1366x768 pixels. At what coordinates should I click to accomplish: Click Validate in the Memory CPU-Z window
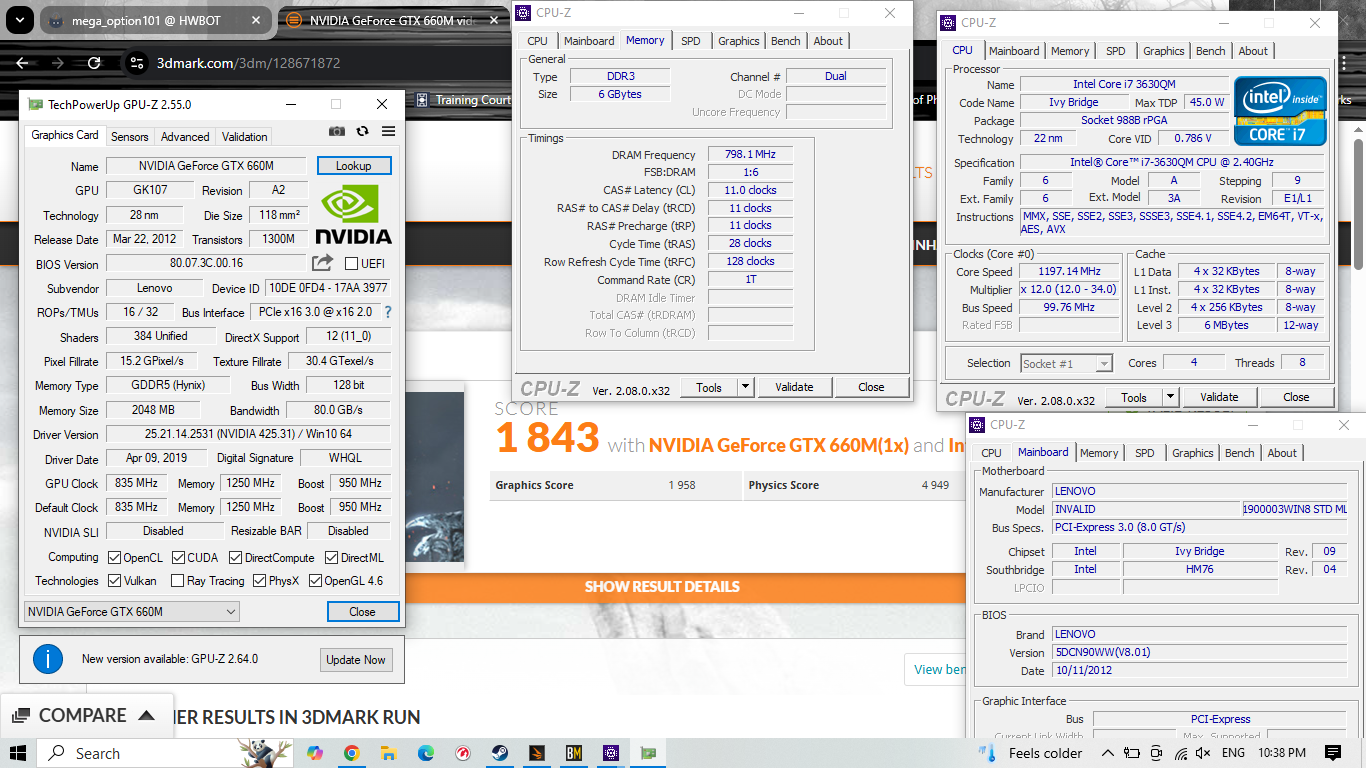click(x=794, y=387)
